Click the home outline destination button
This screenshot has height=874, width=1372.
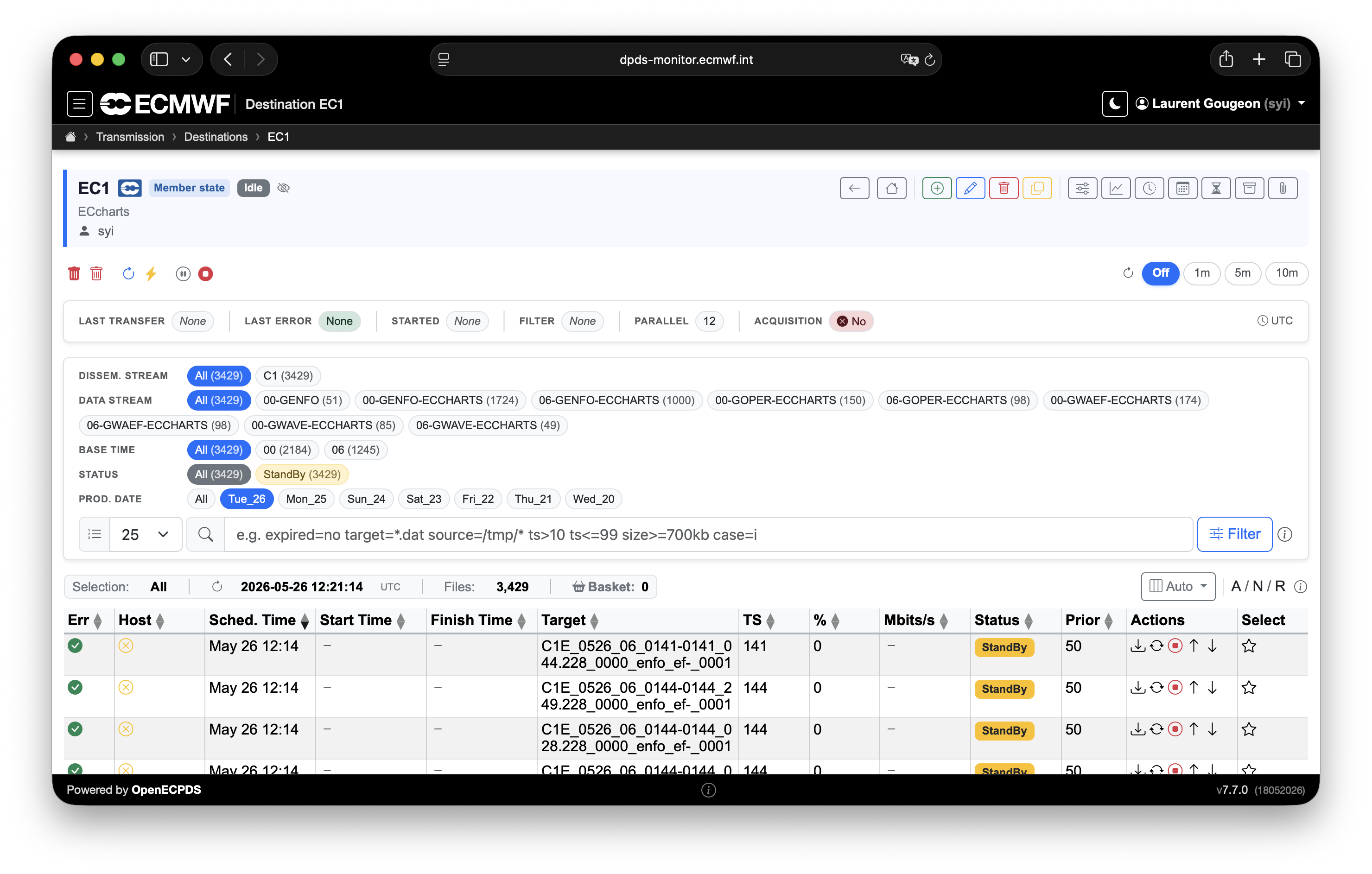point(891,188)
